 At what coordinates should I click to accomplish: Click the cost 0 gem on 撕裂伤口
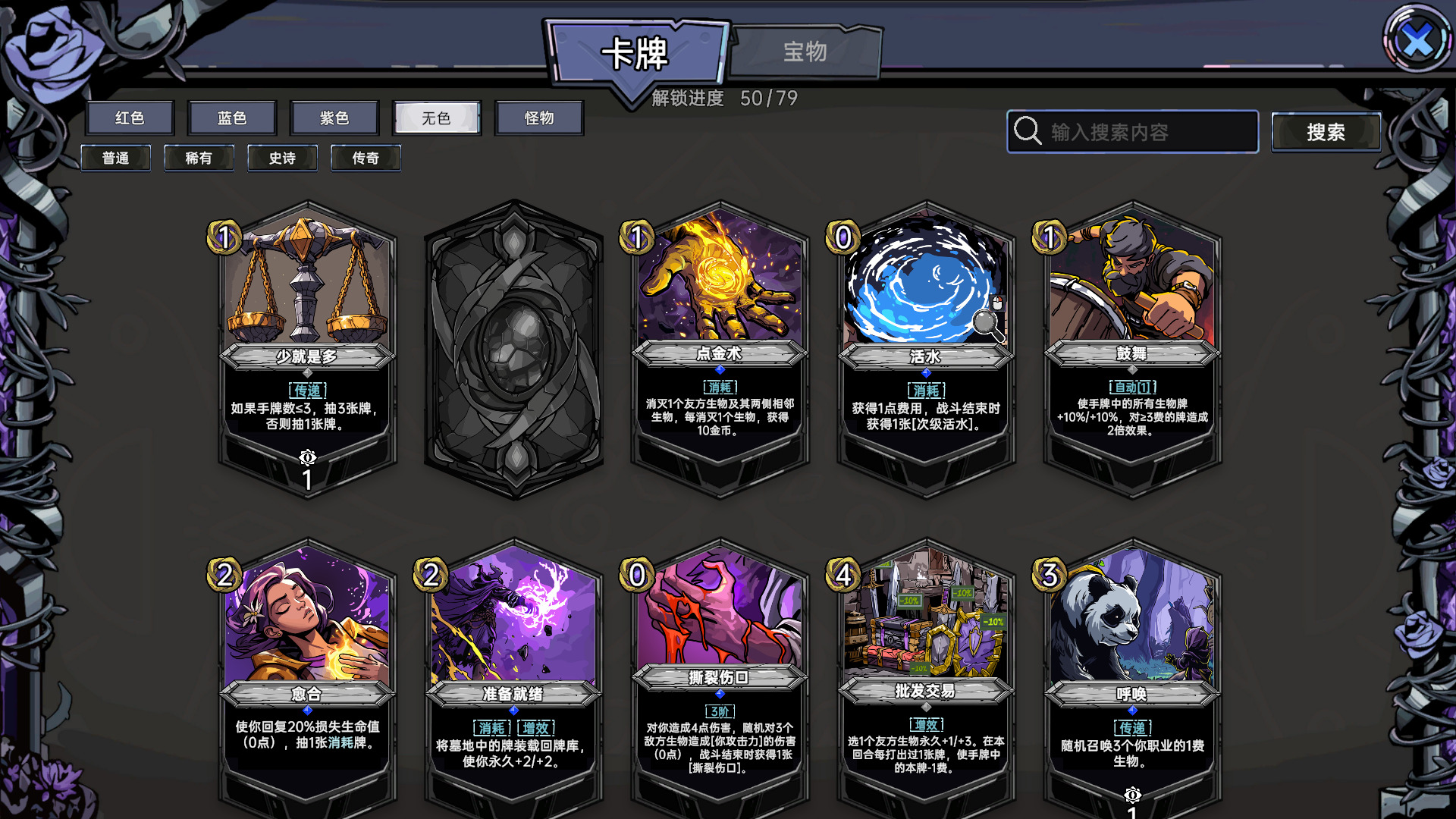[x=637, y=576]
